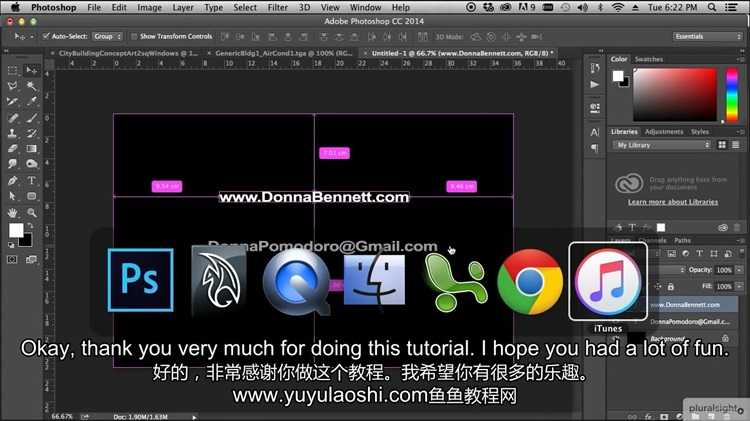Select the Clone Stamp tool

[13, 133]
